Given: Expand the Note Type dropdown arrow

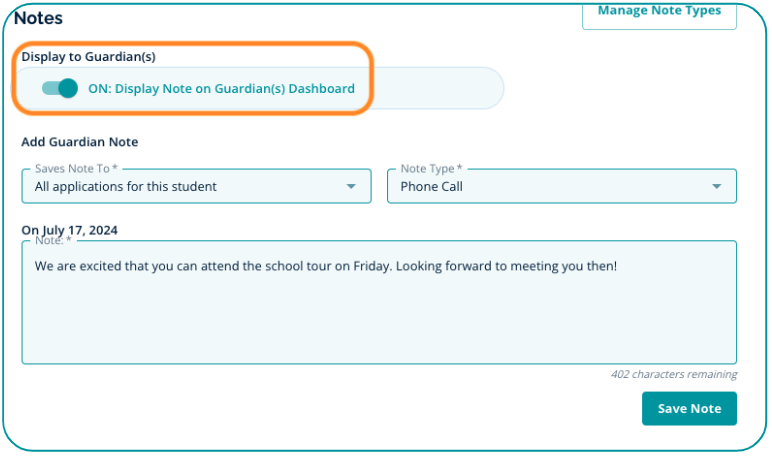Looking at the screenshot, I should 716,186.
